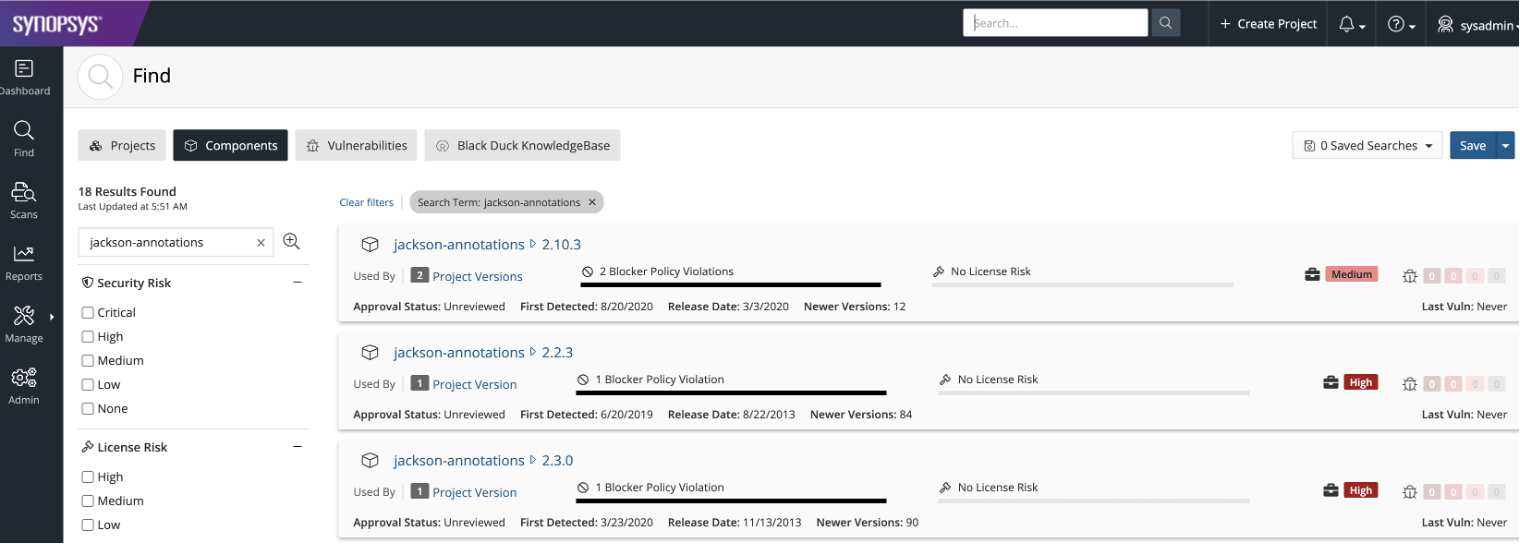Go to Reports in sidebar

[x=24, y=262]
